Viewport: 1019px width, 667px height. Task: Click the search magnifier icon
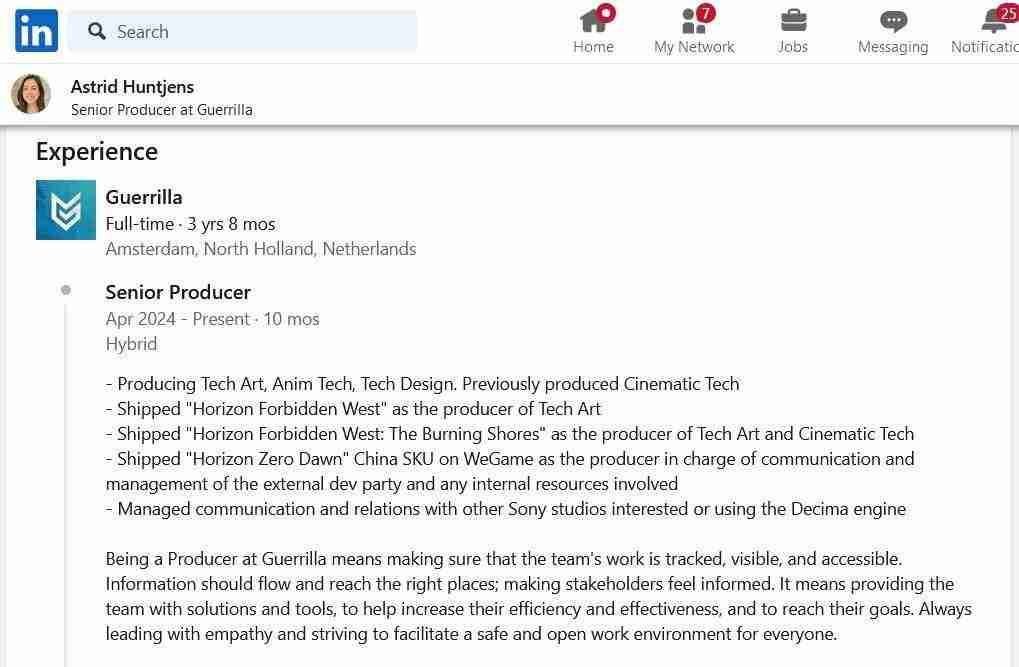[97, 32]
